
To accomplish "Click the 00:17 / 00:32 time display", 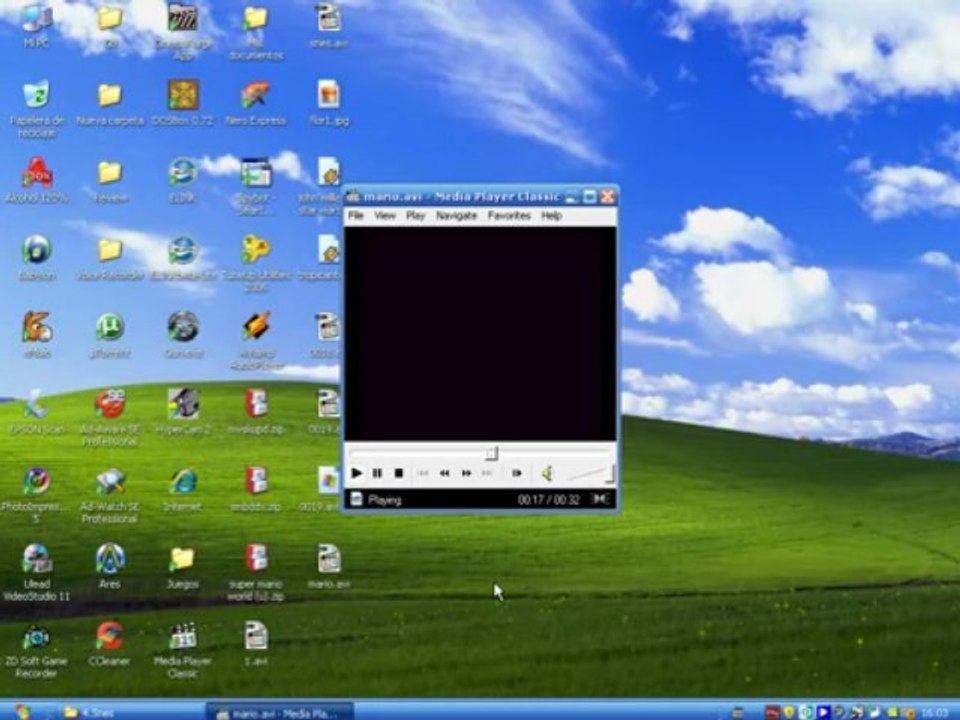I will [549, 500].
